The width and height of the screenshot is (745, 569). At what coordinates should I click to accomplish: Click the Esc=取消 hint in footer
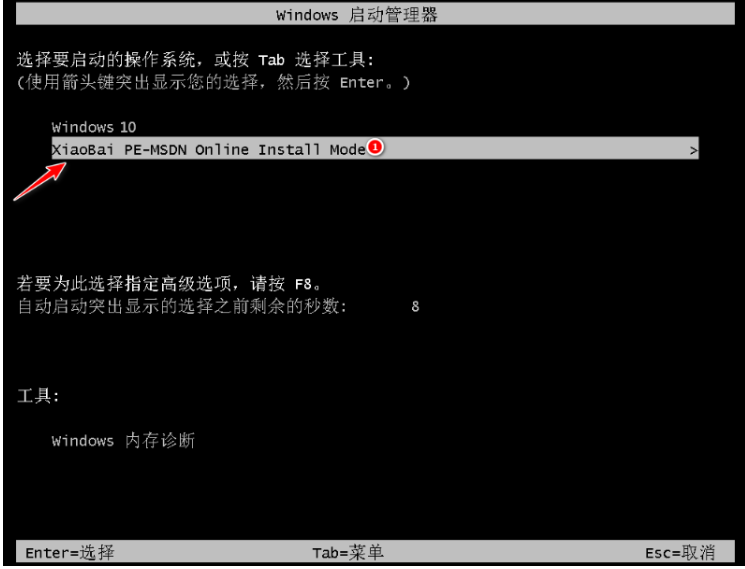(x=680, y=552)
